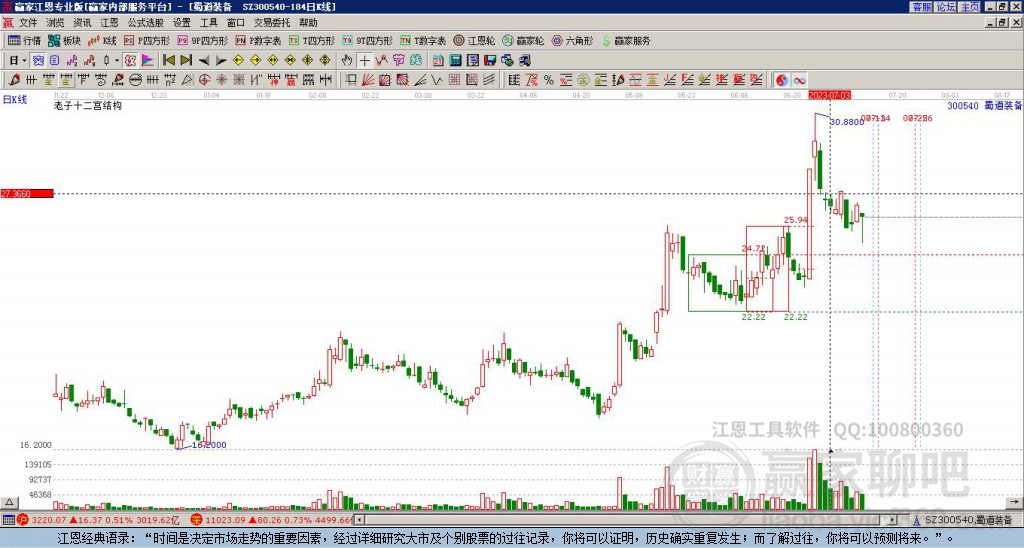Open the calculator icon

click(455, 61)
